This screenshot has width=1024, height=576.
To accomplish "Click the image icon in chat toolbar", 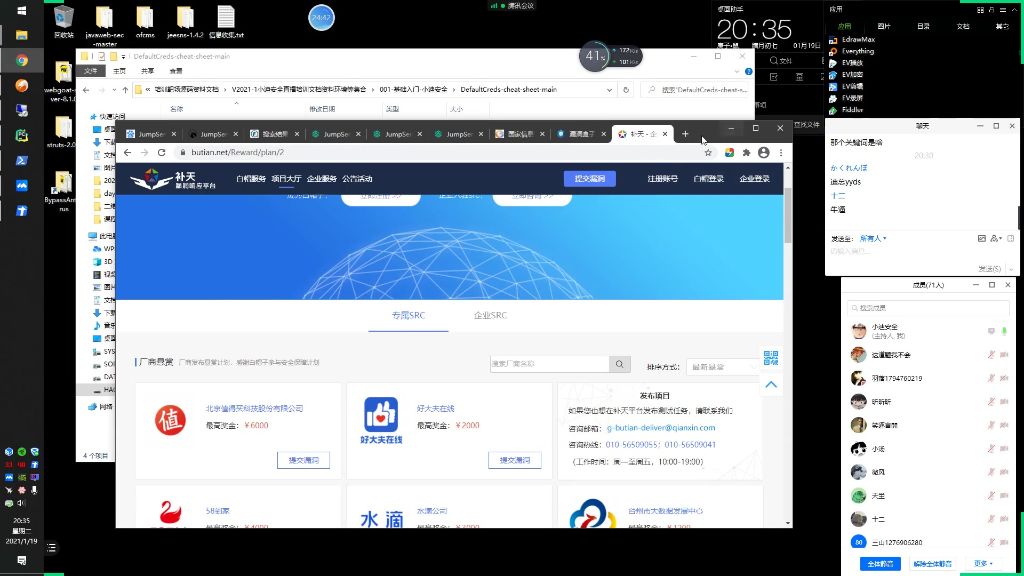I will 982,239.
